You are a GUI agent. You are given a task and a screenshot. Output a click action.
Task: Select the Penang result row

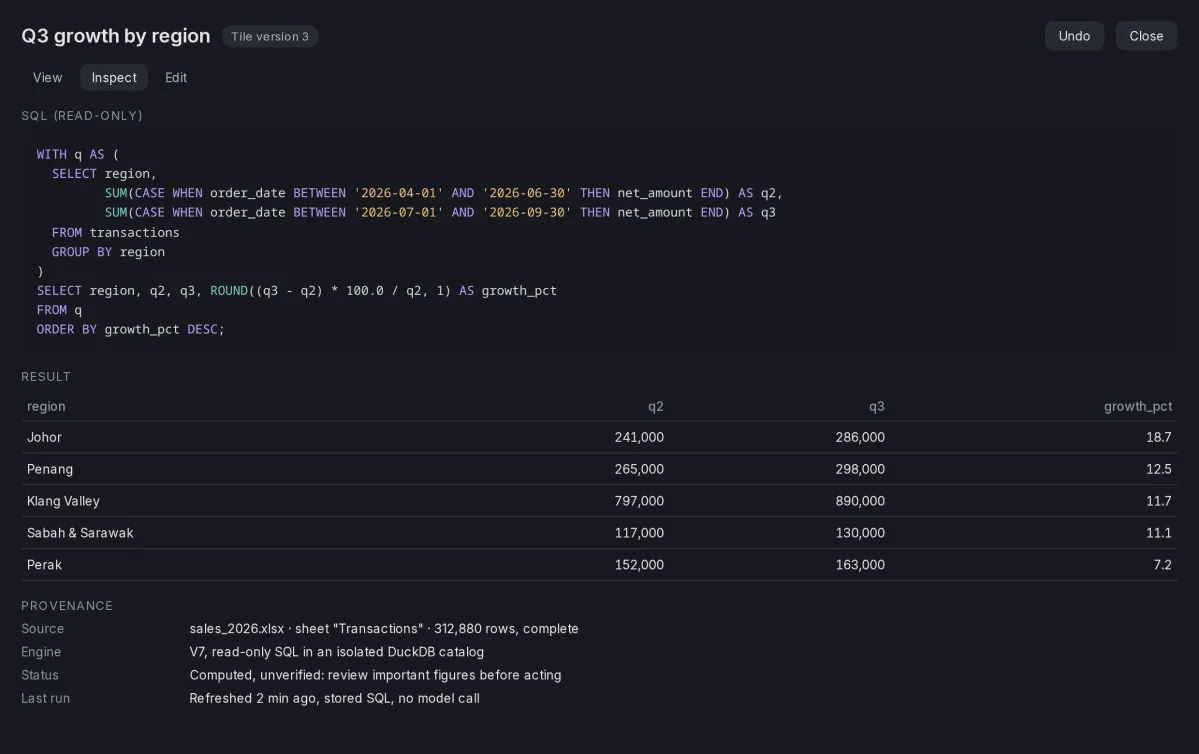600,470
